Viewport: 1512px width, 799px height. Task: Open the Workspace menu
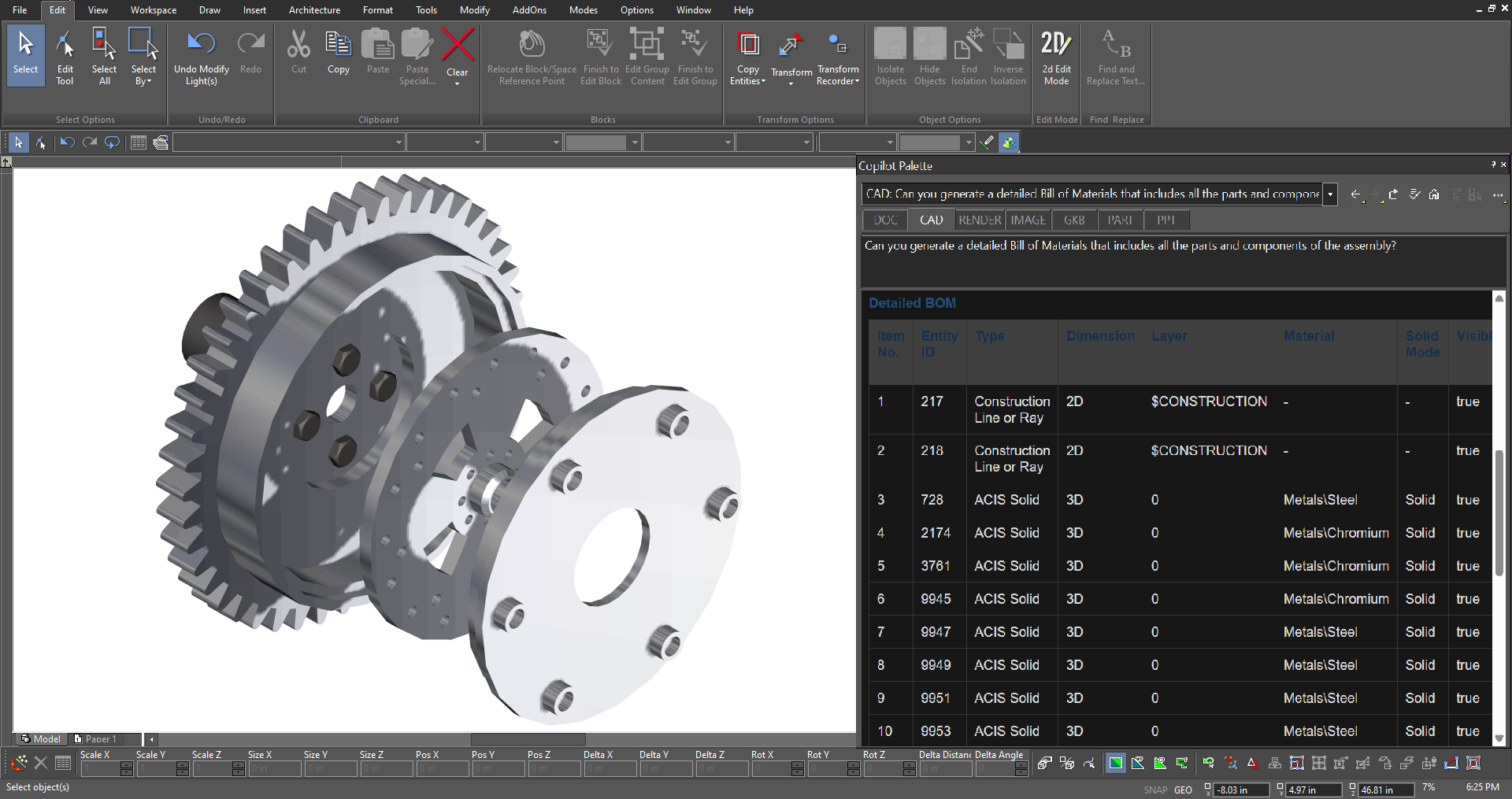tap(154, 10)
